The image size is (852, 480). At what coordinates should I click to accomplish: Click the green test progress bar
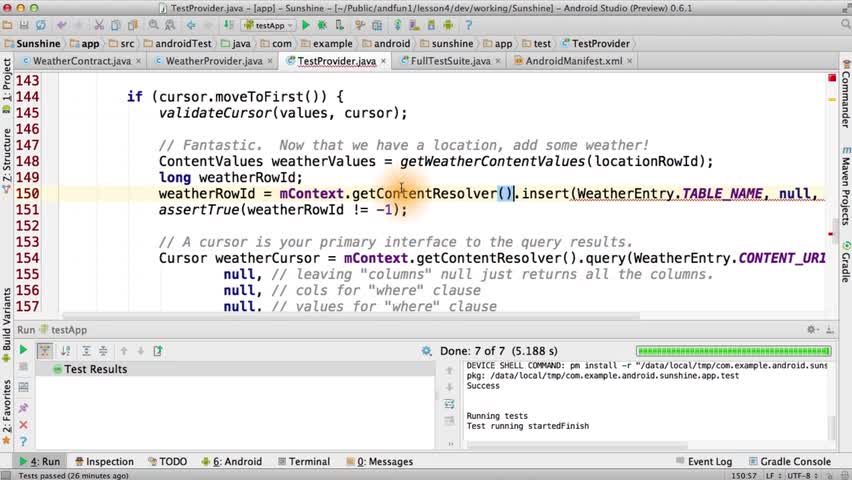[734, 351]
